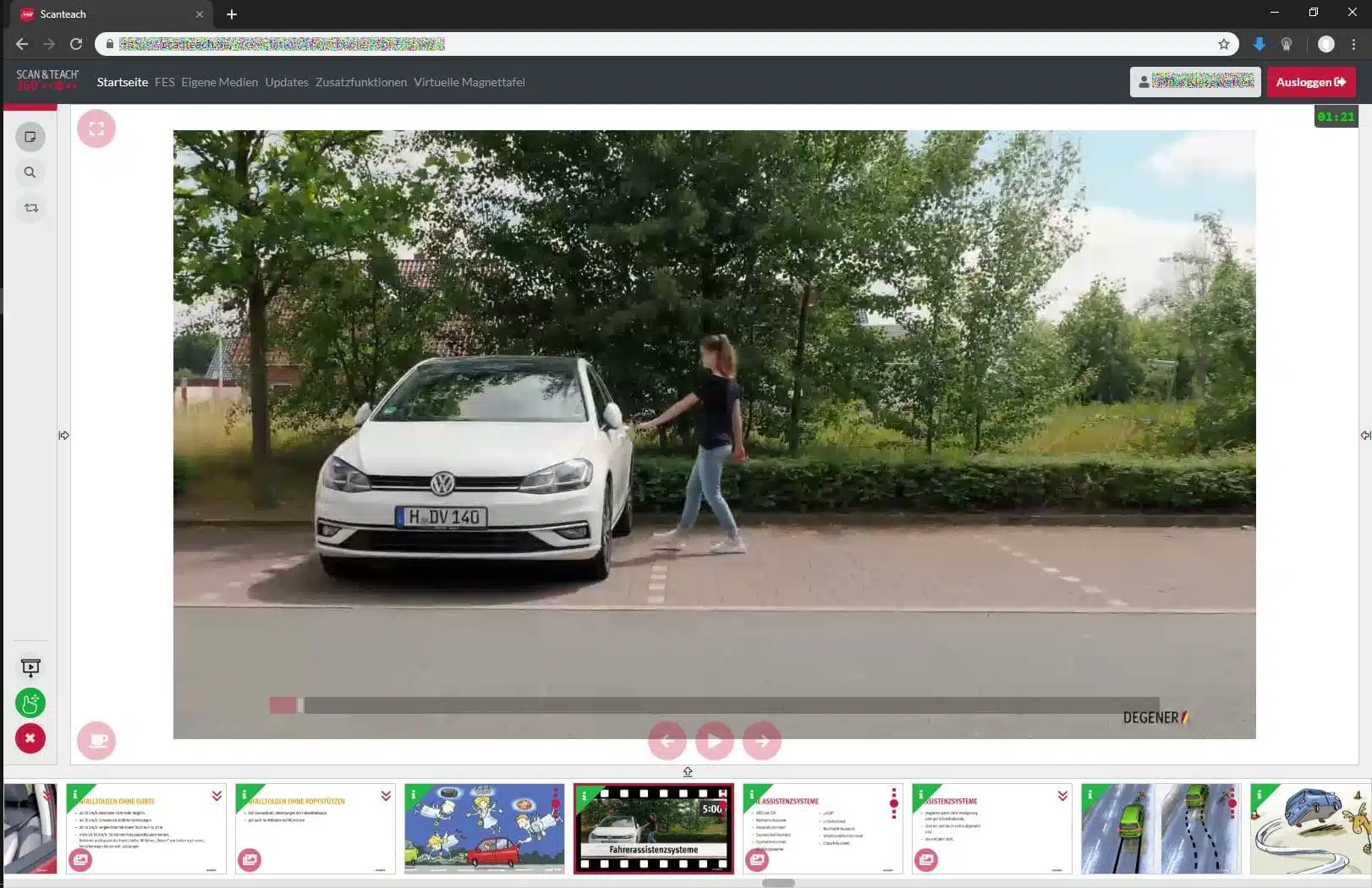Open the Virtuelle Magnettafel menu item
The width and height of the screenshot is (1372, 888).
(469, 82)
